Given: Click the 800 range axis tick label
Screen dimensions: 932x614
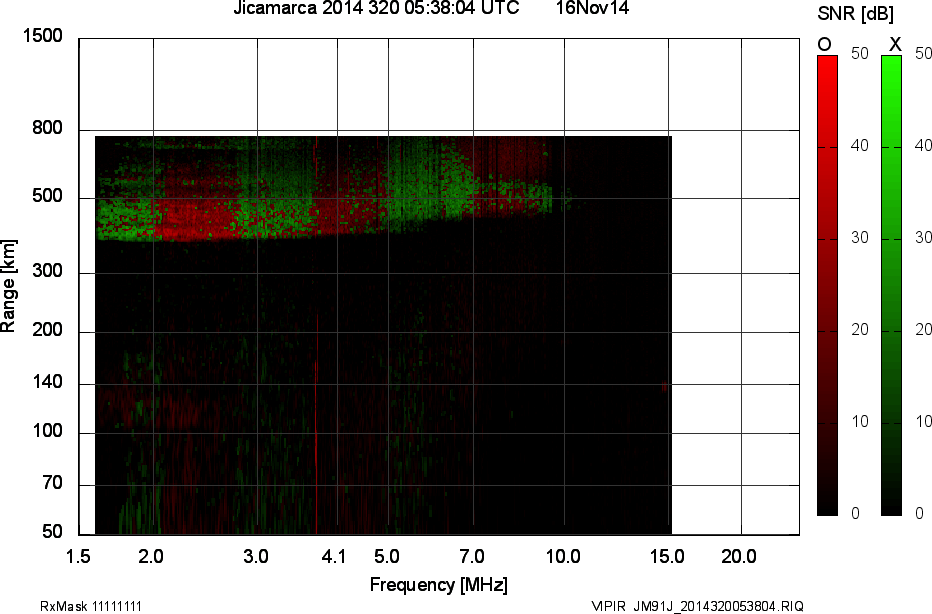Looking at the screenshot, I should pyautogui.click(x=48, y=128).
